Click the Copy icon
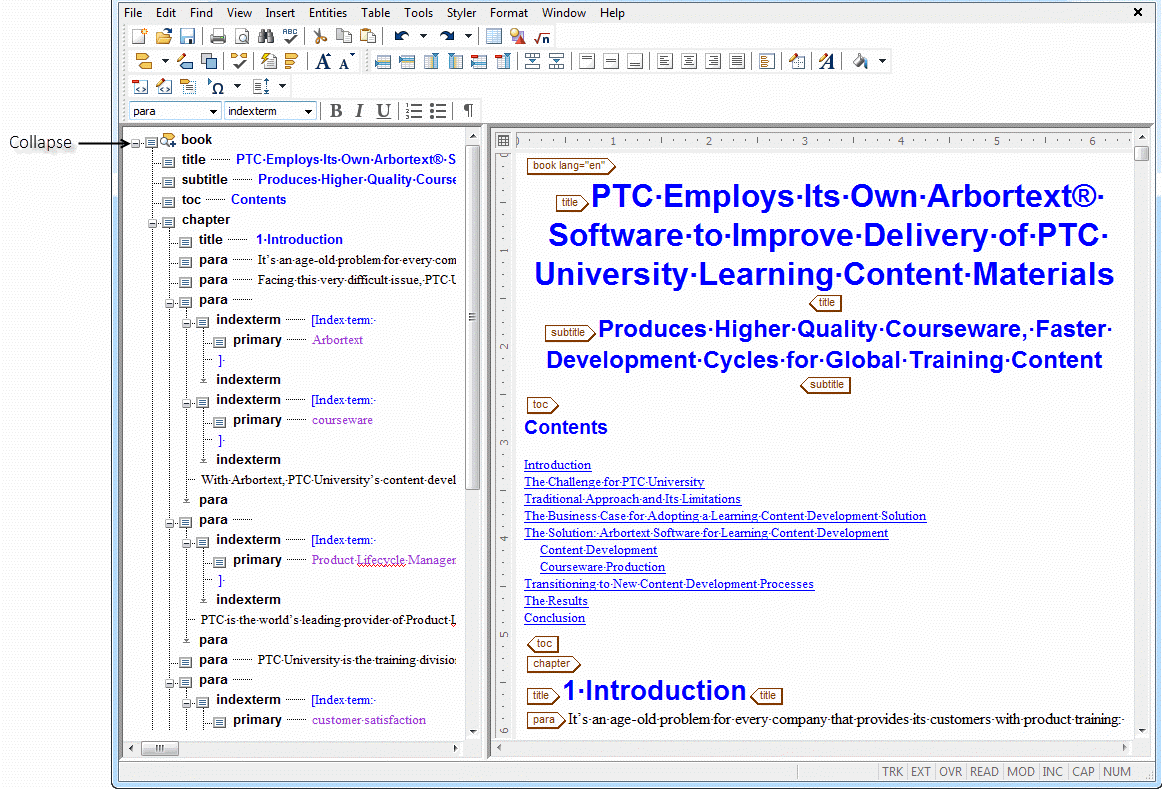The width and height of the screenshot is (1162, 789). (x=344, y=36)
